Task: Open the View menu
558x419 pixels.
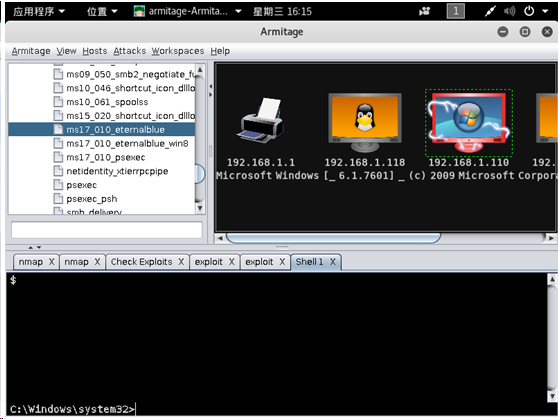Action: point(67,51)
